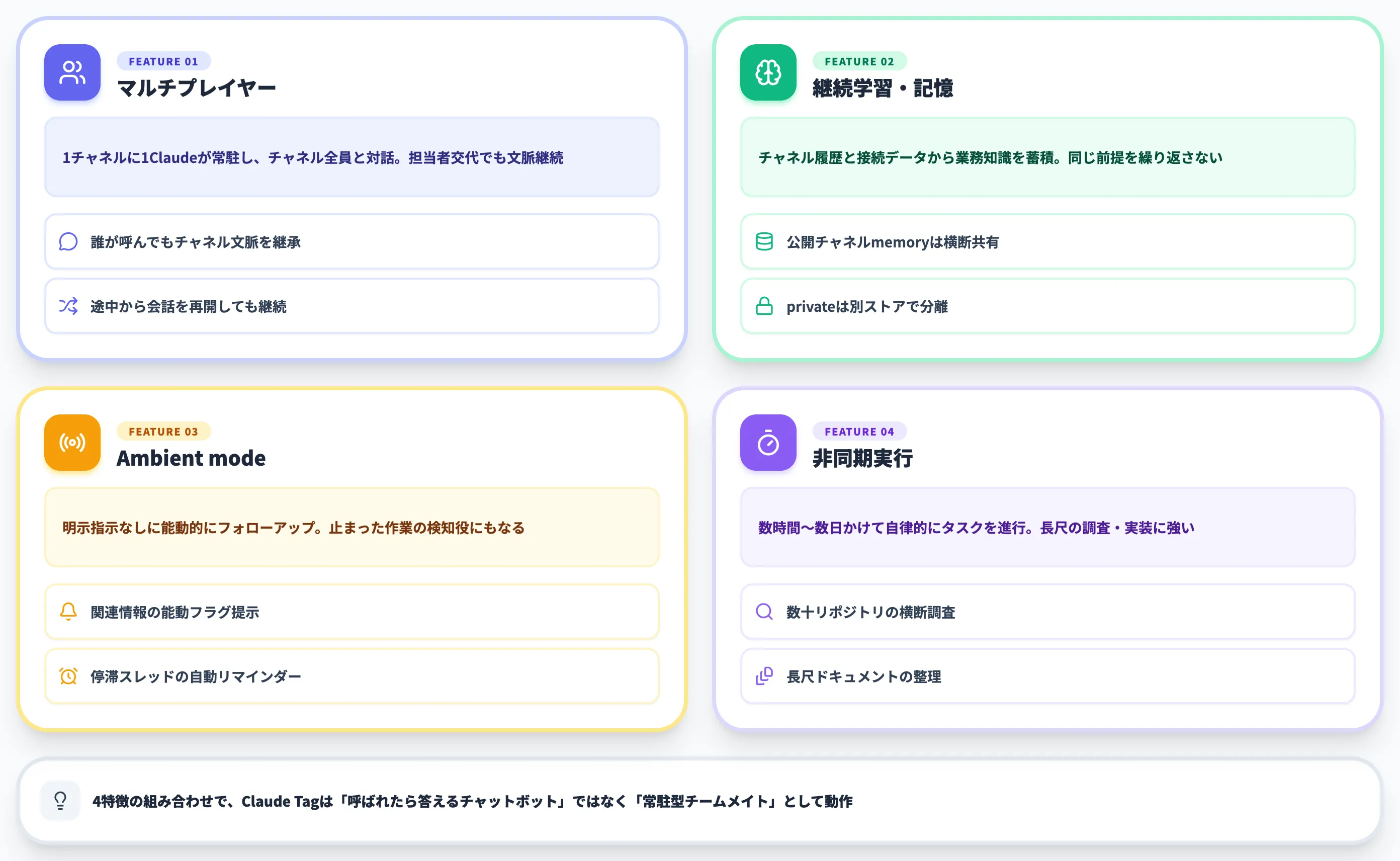
Task: Click the lock icon beside privateは別ストア
Action: [x=764, y=306]
